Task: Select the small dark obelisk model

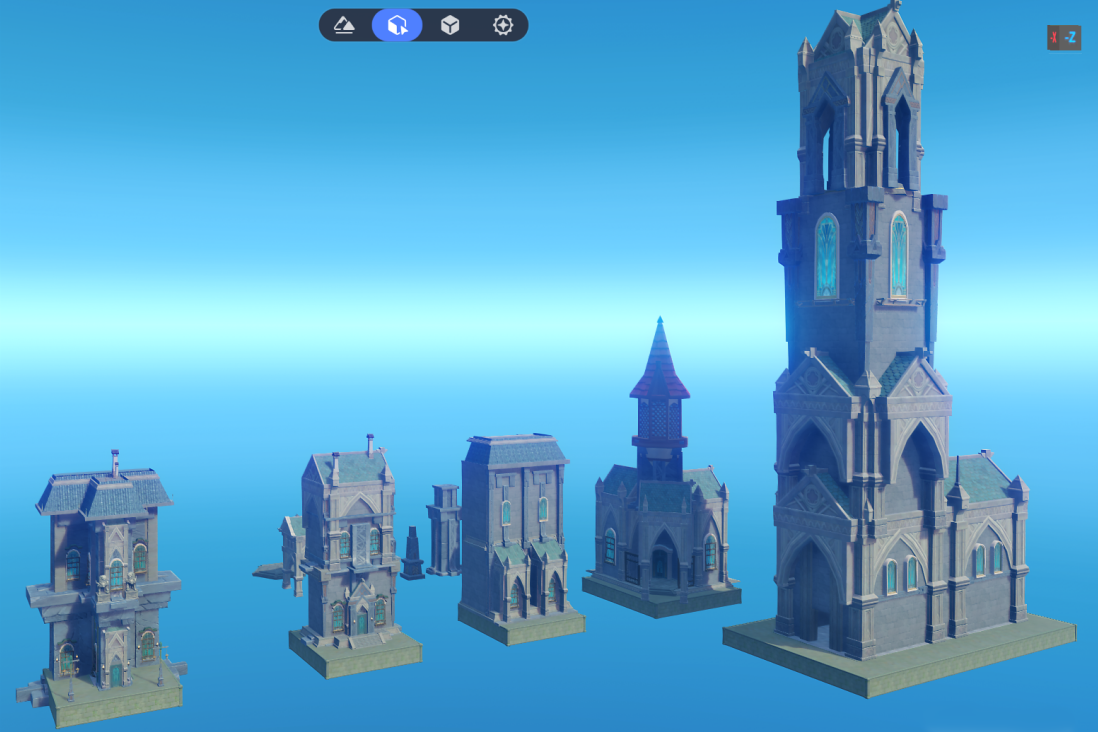Action: (x=412, y=553)
